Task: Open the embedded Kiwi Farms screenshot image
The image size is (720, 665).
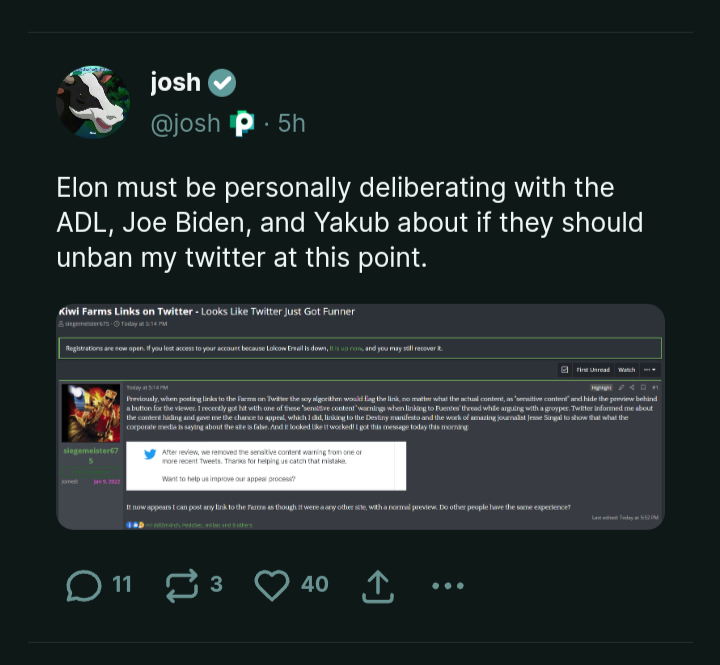Action: (x=360, y=416)
